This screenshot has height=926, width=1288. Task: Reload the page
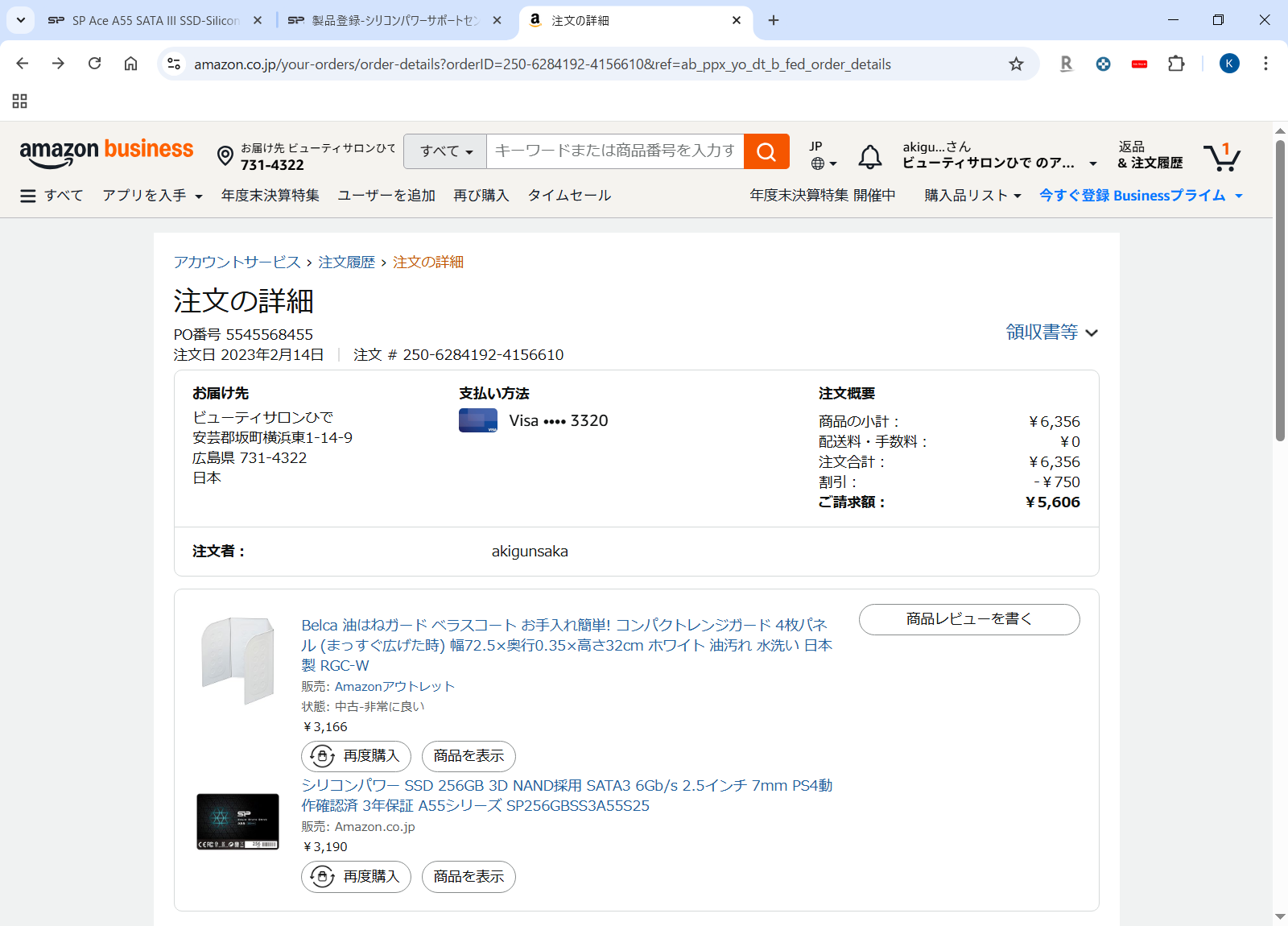tap(94, 64)
